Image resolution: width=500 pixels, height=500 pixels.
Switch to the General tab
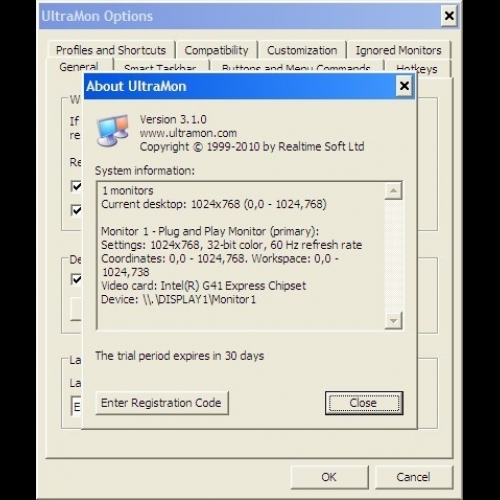pos(79,67)
